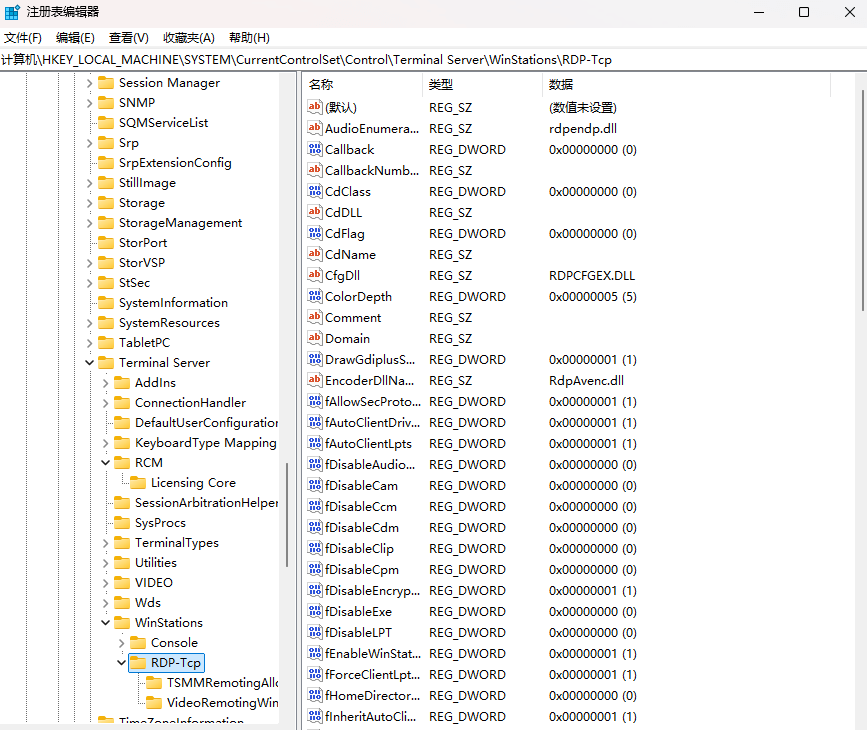
Task: Open the 文件(F) menu
Action: 23,38
